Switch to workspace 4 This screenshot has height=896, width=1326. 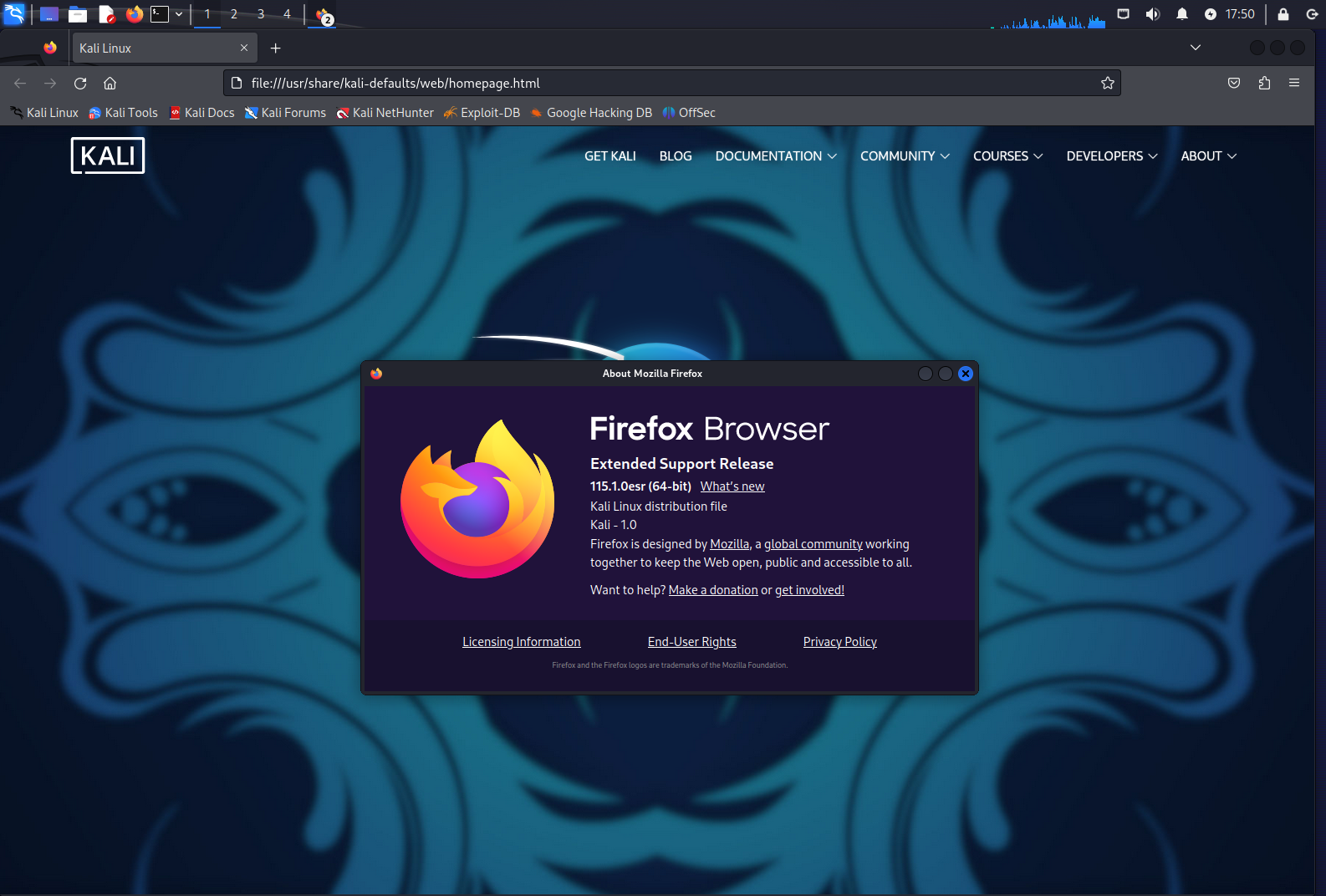(x=287, y=14)
